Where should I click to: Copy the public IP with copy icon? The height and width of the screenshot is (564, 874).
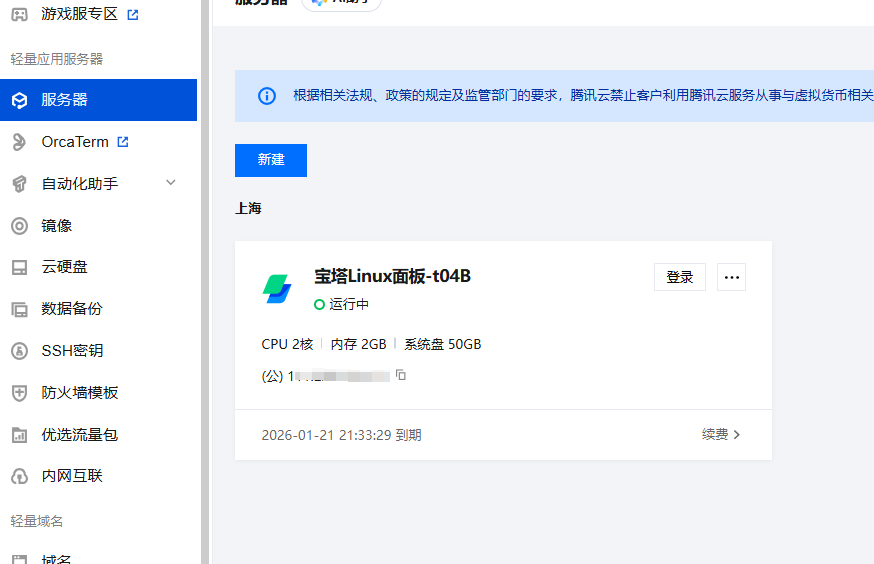click(401, 375)
